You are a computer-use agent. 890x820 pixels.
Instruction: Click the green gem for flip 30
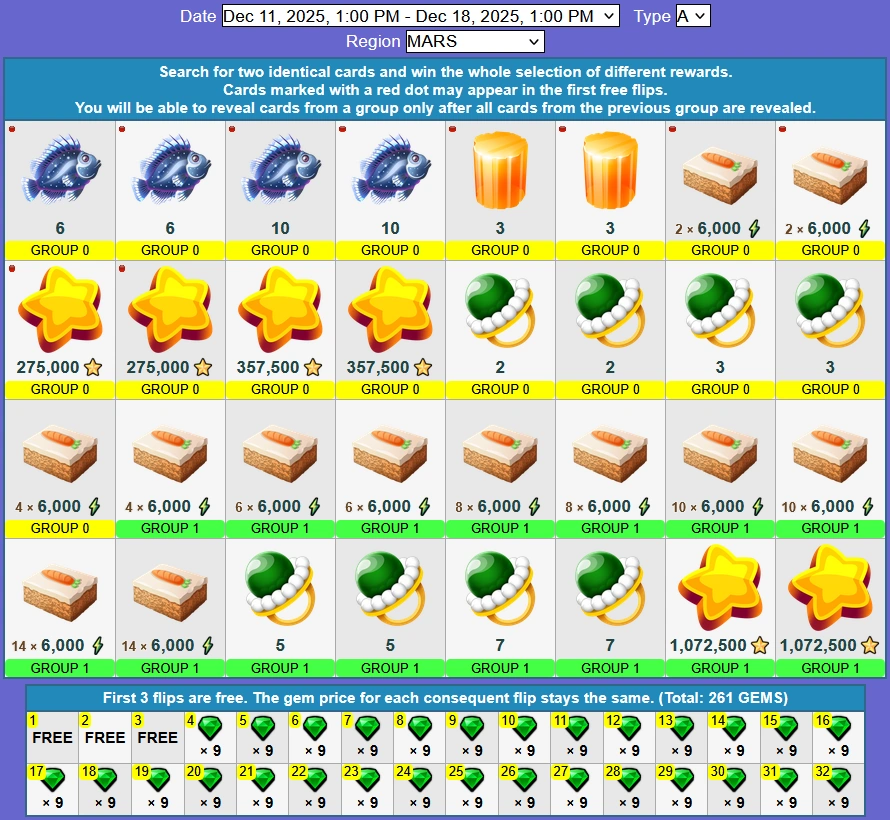click(x=734, y=780)
